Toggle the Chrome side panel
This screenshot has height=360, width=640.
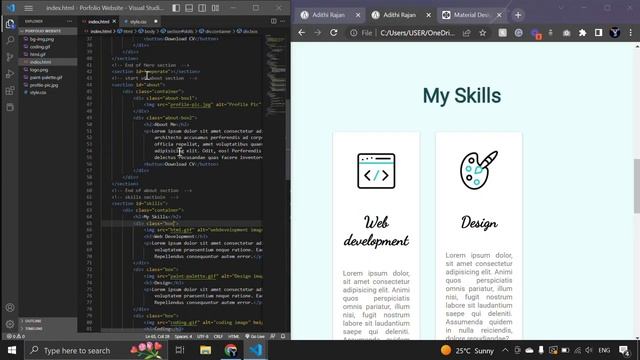pyautogui.click(x=598, y=33)
